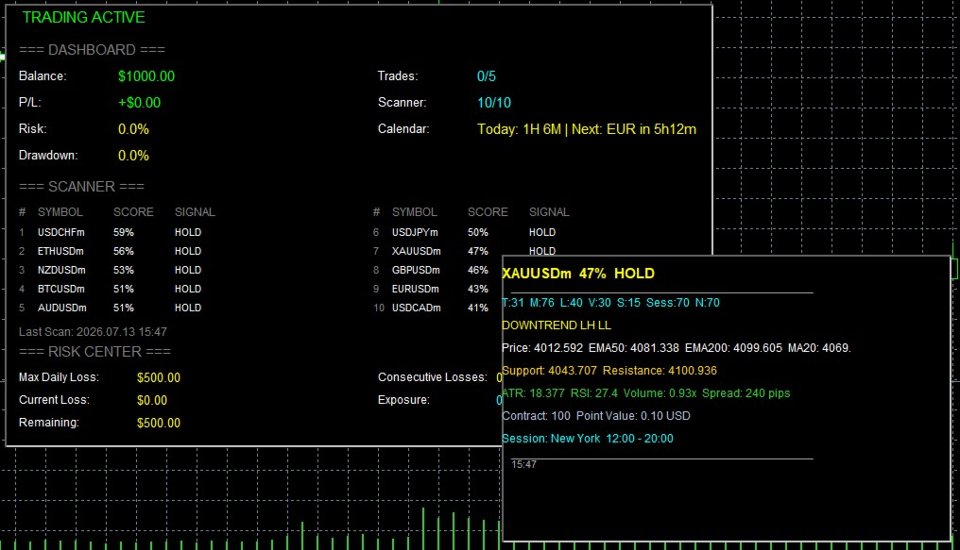Viewport: 960px width, 550px height.
Task: Click the USDCHFm score 59%
Action: [x=123, y=232]
